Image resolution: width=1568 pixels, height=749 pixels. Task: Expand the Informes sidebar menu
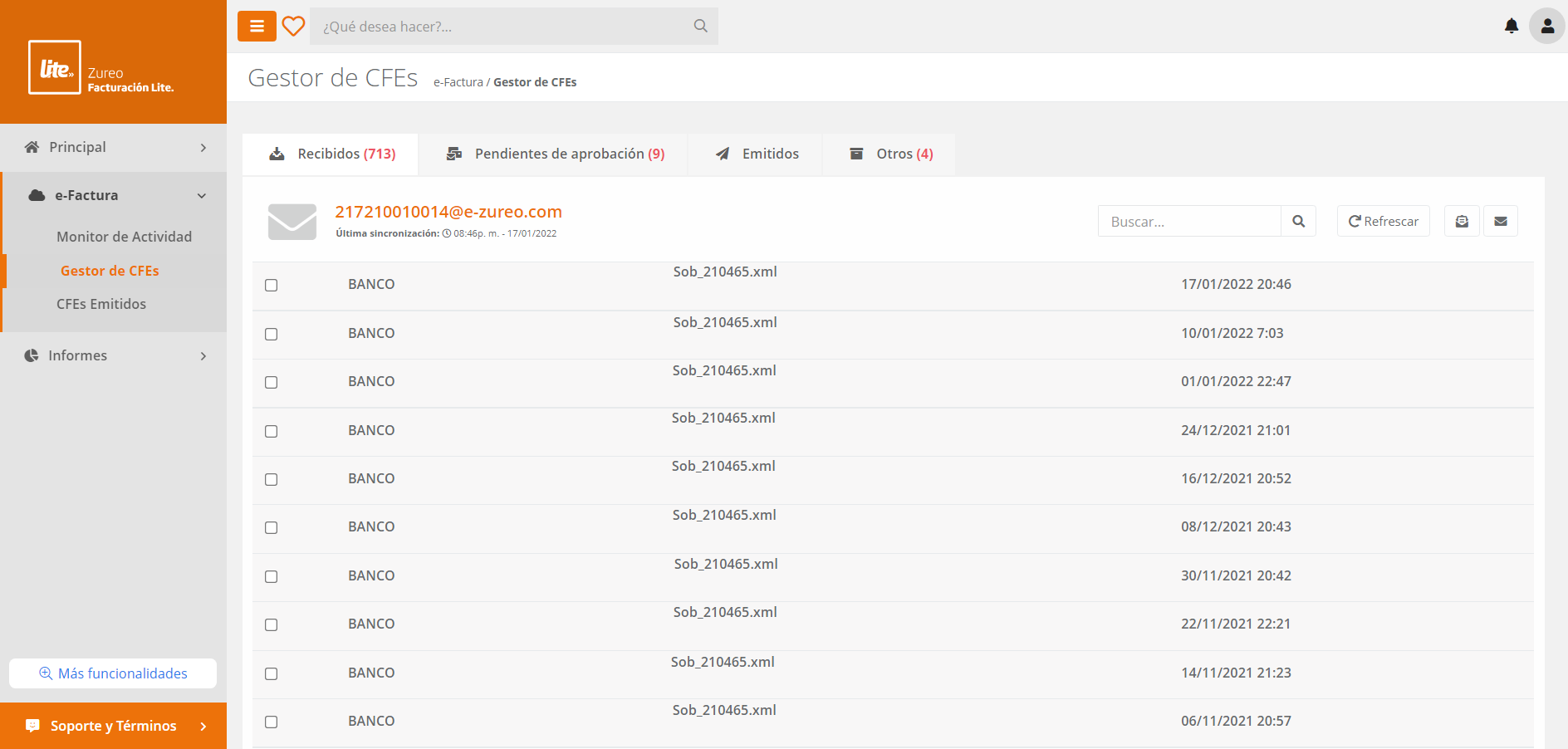point(114,356)
